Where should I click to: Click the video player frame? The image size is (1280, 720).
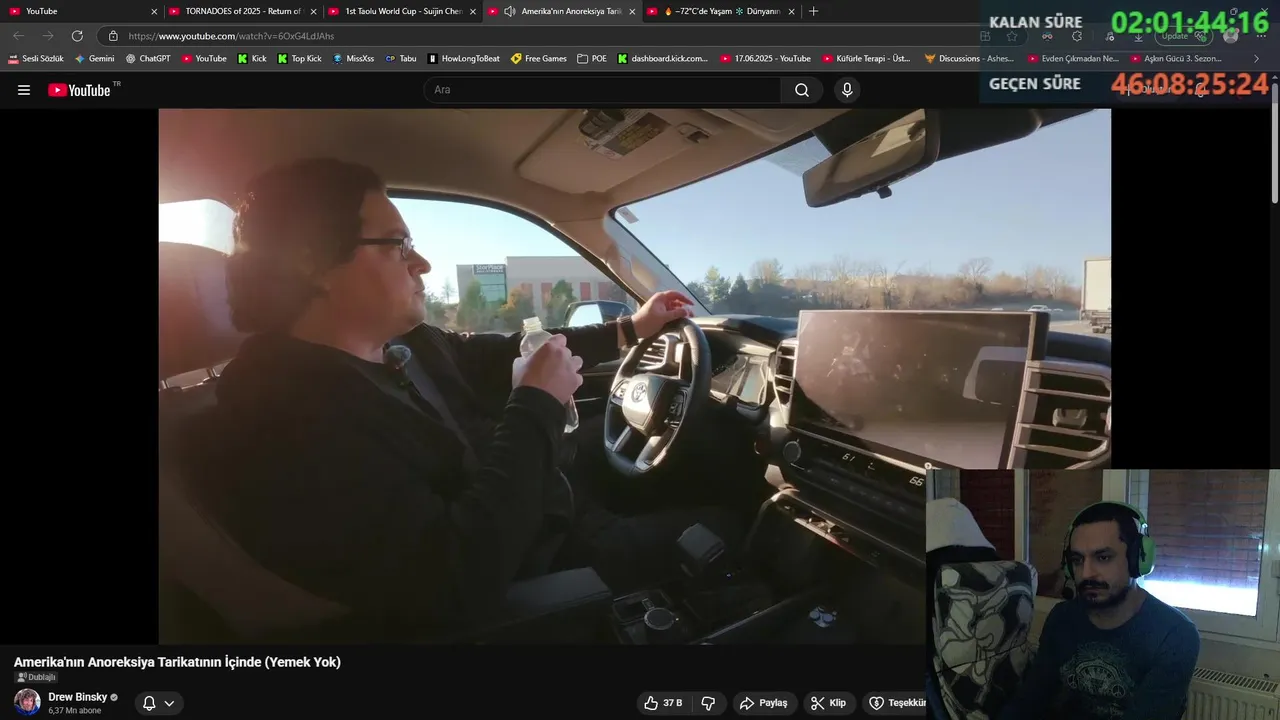(x=634, y=376)
